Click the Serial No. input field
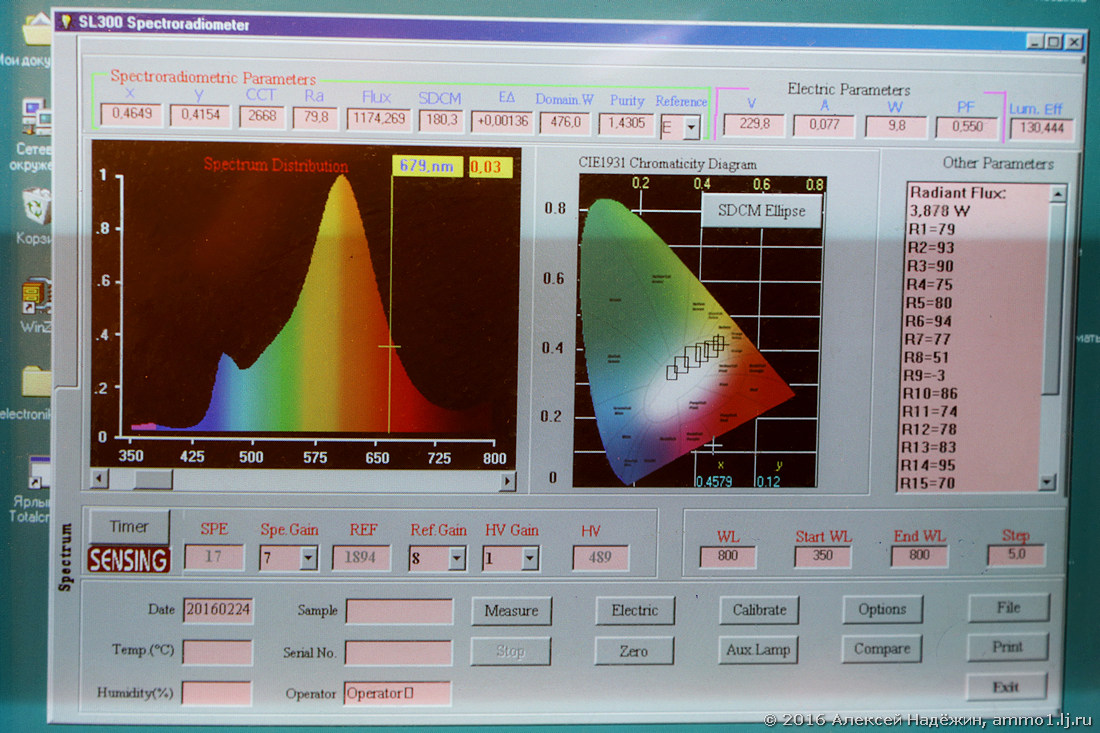Viewport: 1100px width, 733px height. tap(398, 652)
